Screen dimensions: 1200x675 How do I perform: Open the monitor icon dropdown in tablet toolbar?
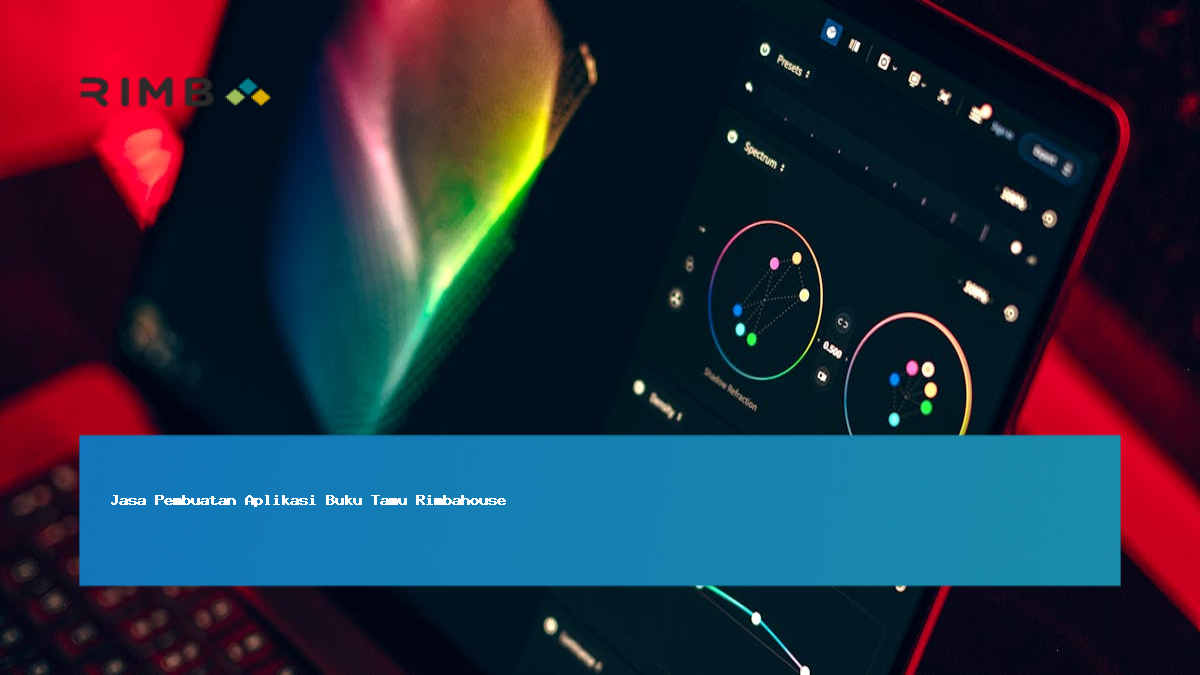click(915, 78)
